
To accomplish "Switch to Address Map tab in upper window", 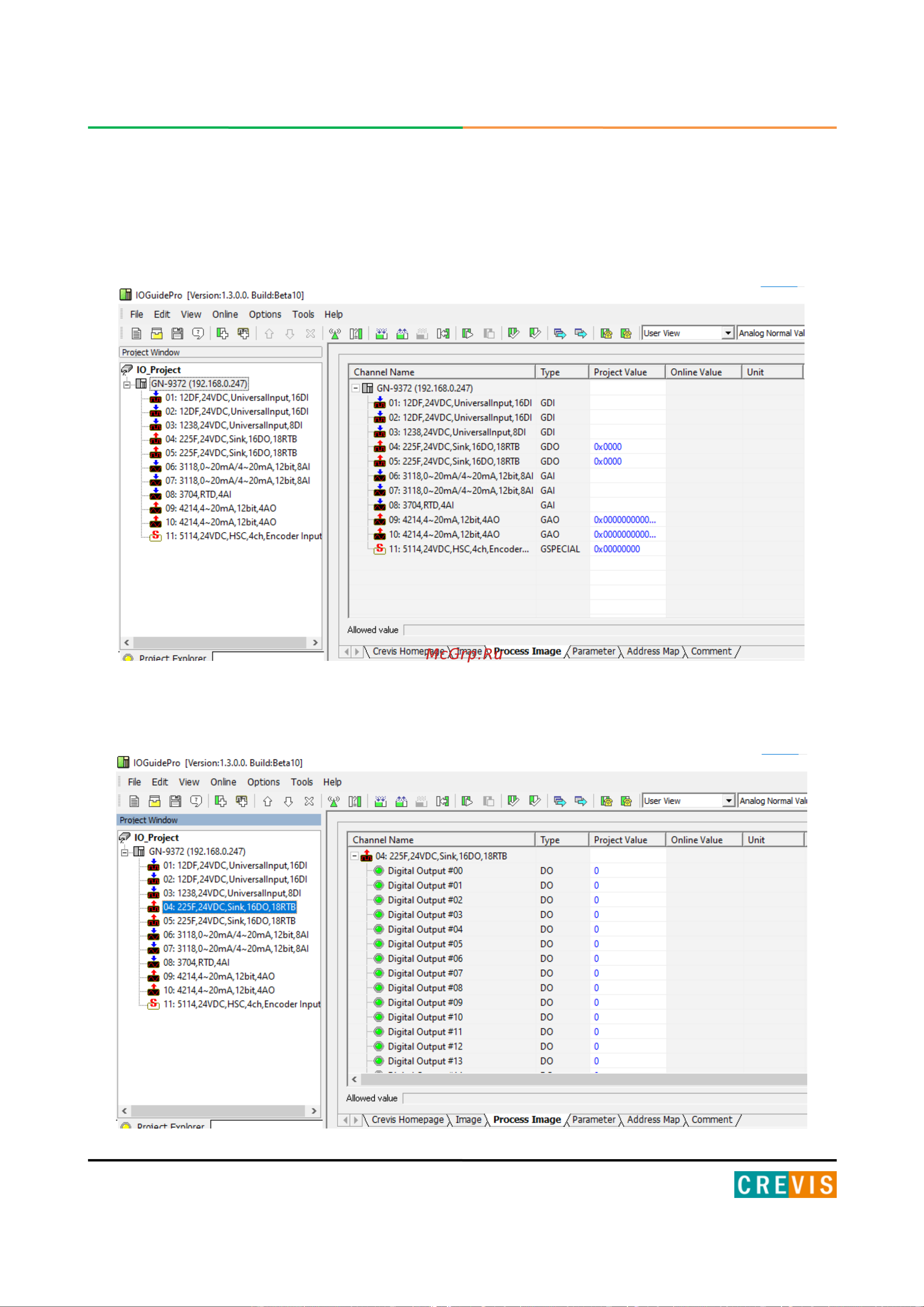I will point(653,651).
